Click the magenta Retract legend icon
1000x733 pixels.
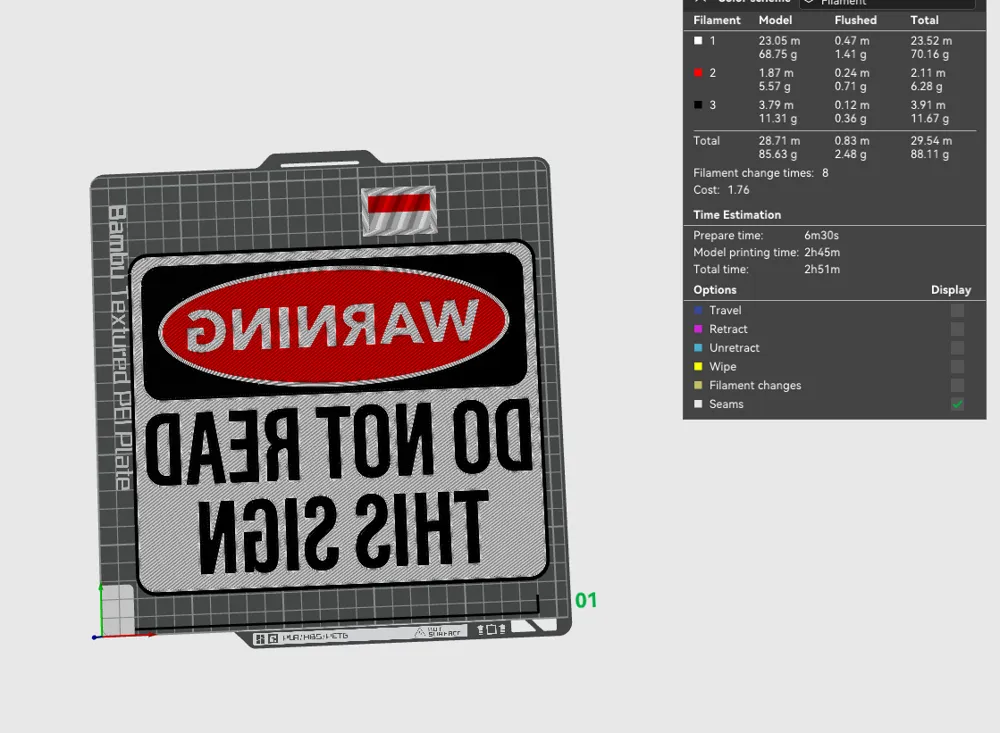pyautogui.click(x=698, y=329)
